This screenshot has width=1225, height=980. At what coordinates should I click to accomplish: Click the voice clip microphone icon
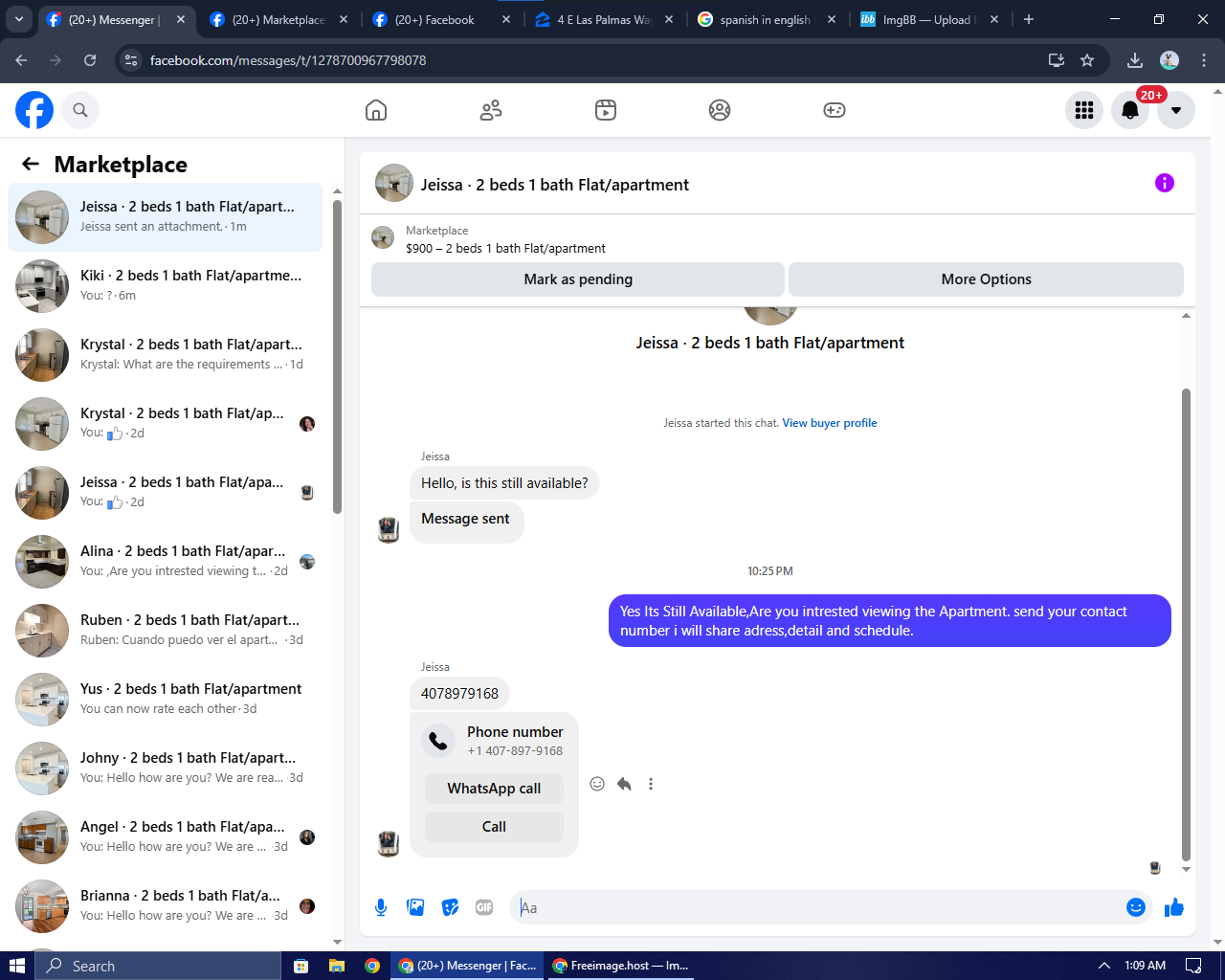tap(381, 907)
